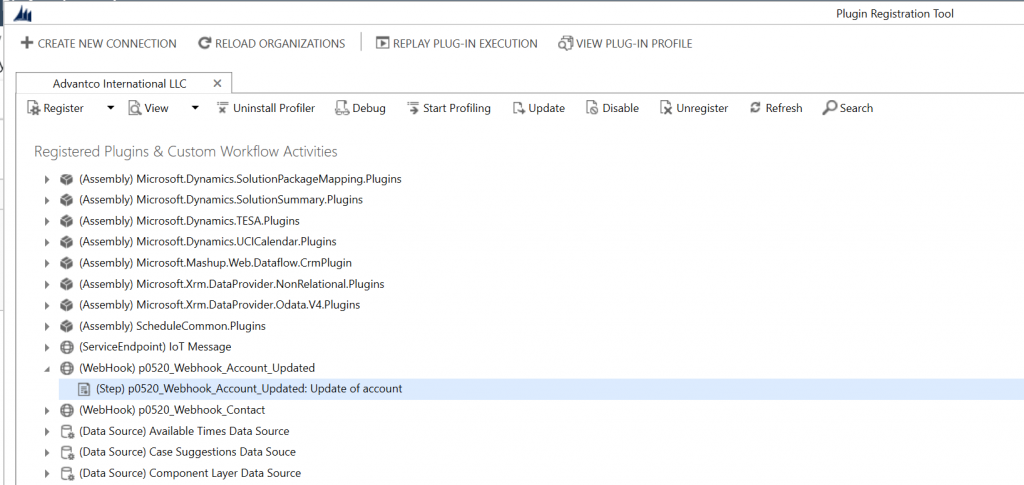Disable the selected step

pyautogui.click(x=612, y=108)
